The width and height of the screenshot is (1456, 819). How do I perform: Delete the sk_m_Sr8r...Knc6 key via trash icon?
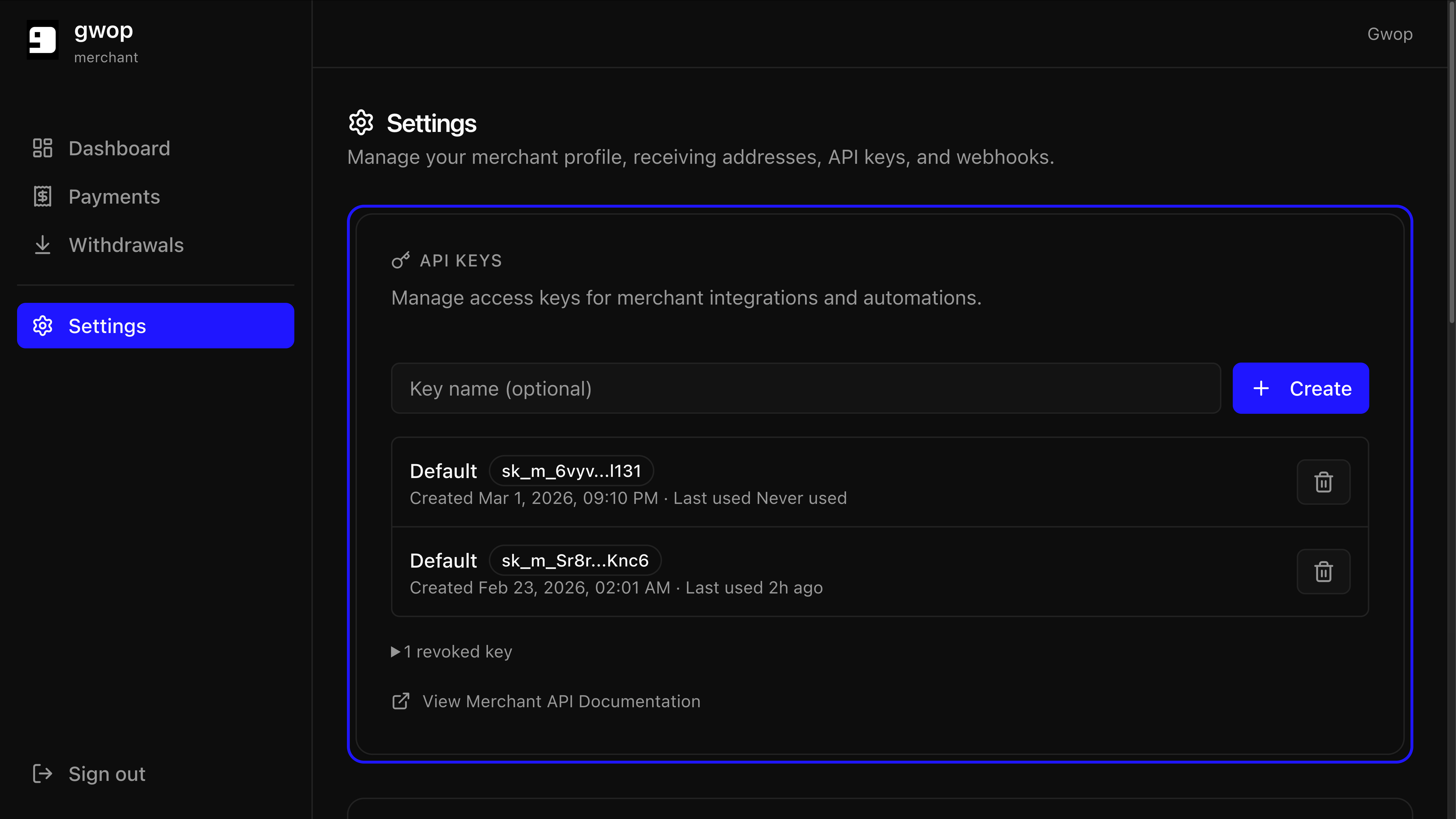pos(1323,571)
